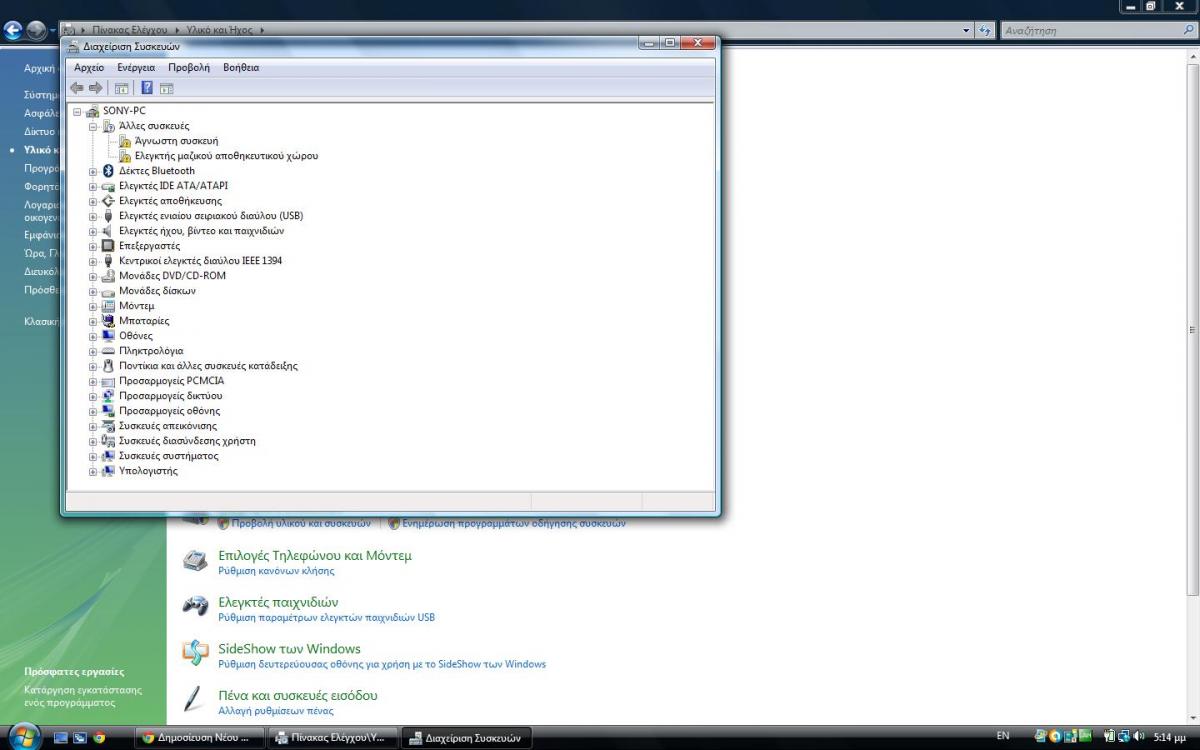Click the explorer Back navigation arrow

click(x=14, y=31)
